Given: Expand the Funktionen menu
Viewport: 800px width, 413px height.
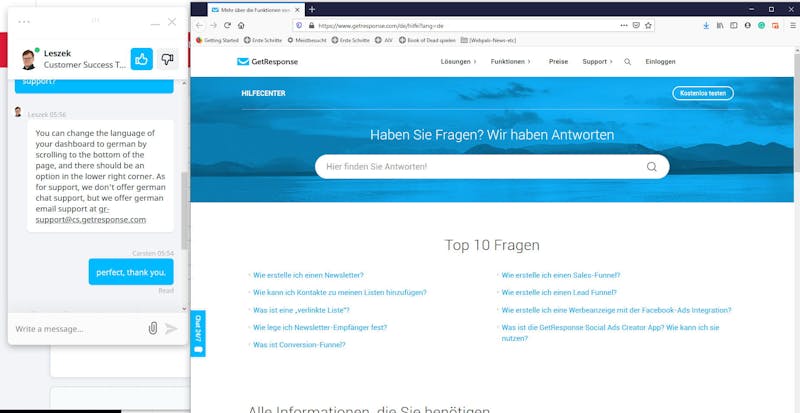Looking at the screenshot, I should click(511, 62).
